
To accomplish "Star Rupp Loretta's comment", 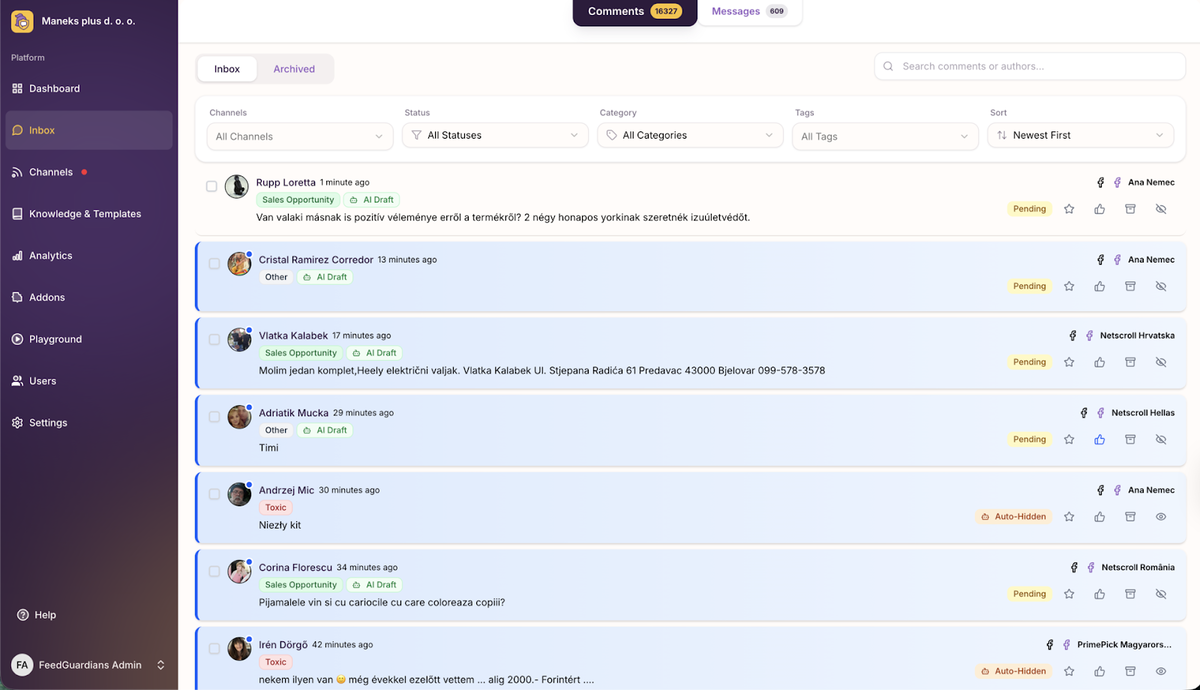I will coord(1068,208).
